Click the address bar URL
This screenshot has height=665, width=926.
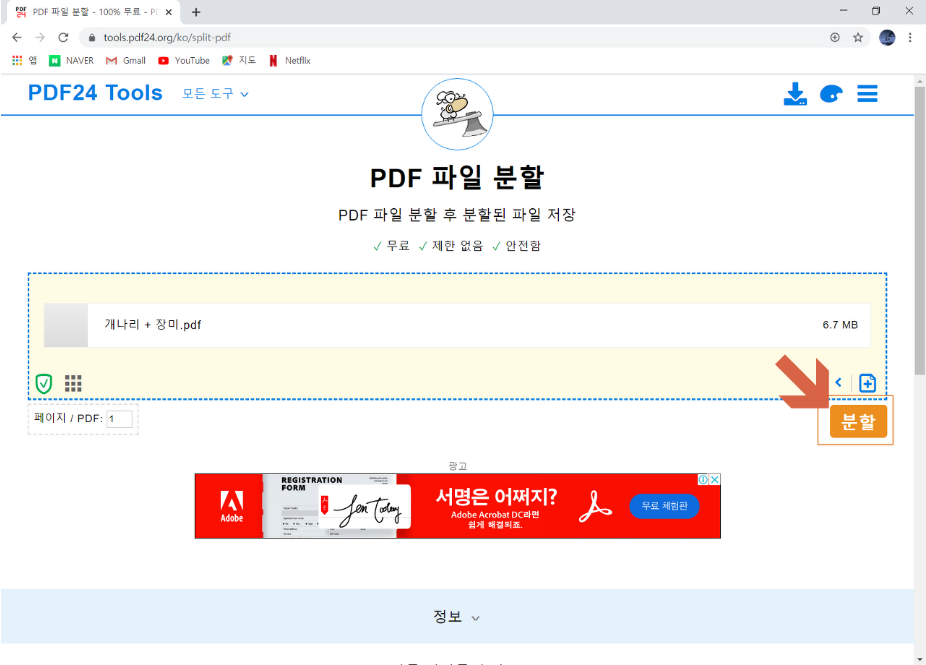[x=167, y=37]
